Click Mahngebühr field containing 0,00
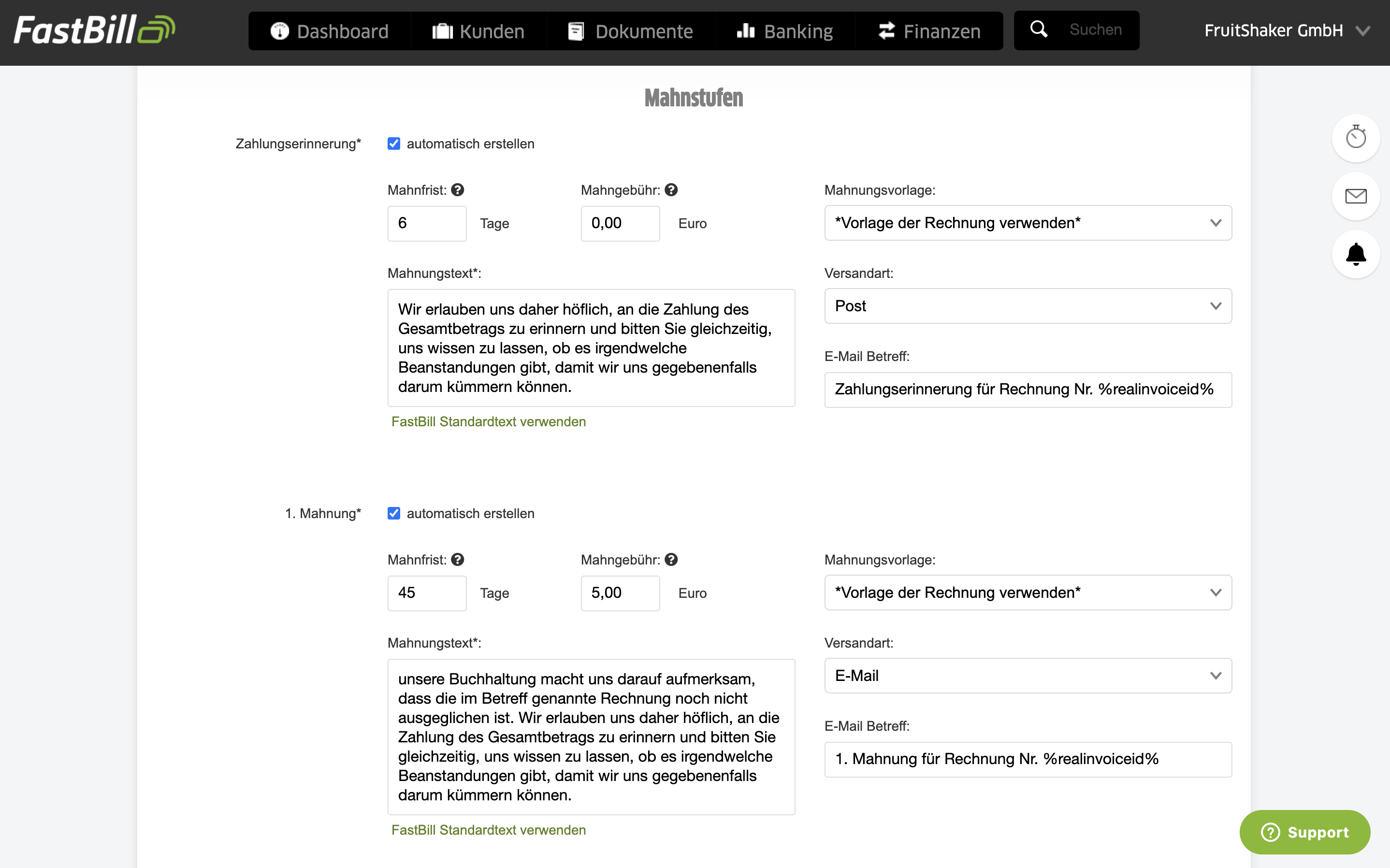1390x868 pixels. click(x=621, y=223)
